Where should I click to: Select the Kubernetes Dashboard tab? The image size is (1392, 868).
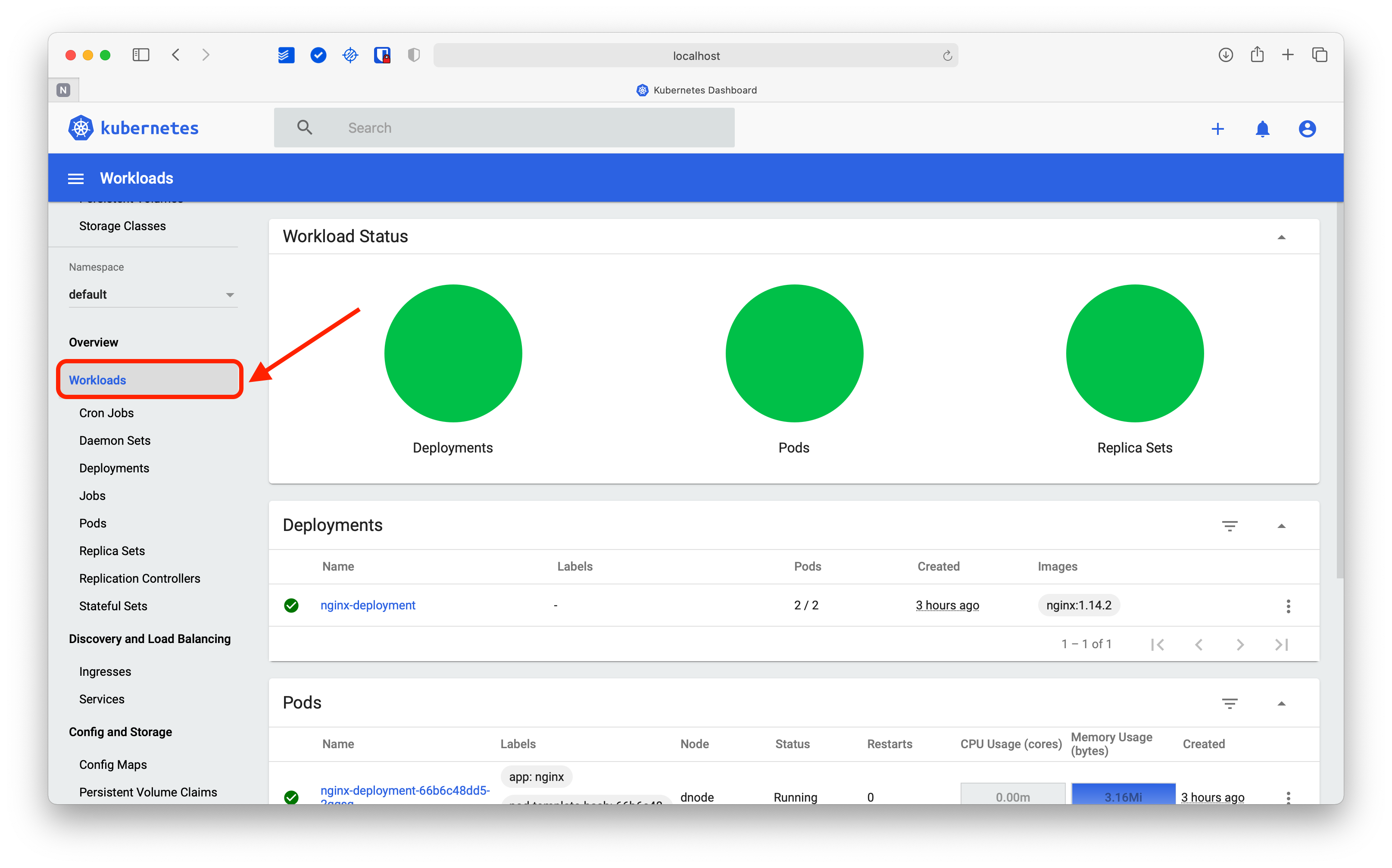[696, 90]
